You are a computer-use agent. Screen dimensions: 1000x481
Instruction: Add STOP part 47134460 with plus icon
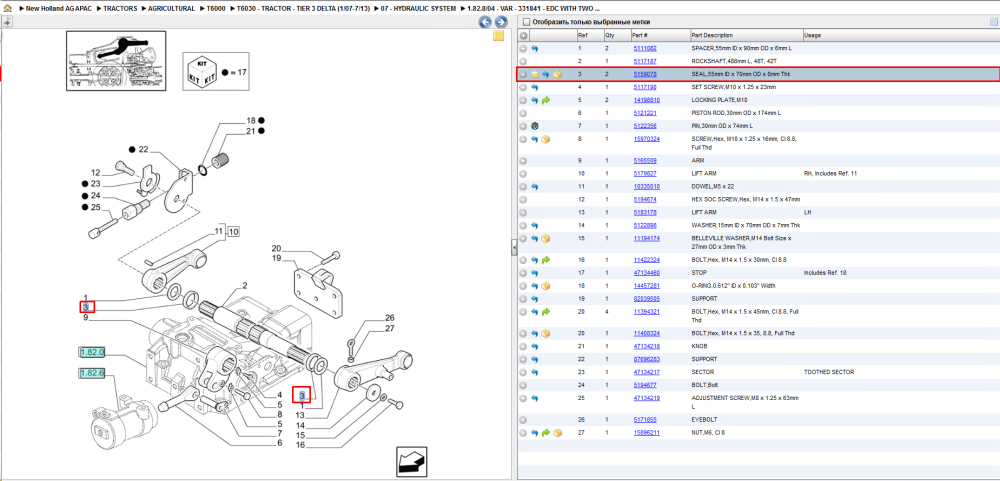(523, 273)
